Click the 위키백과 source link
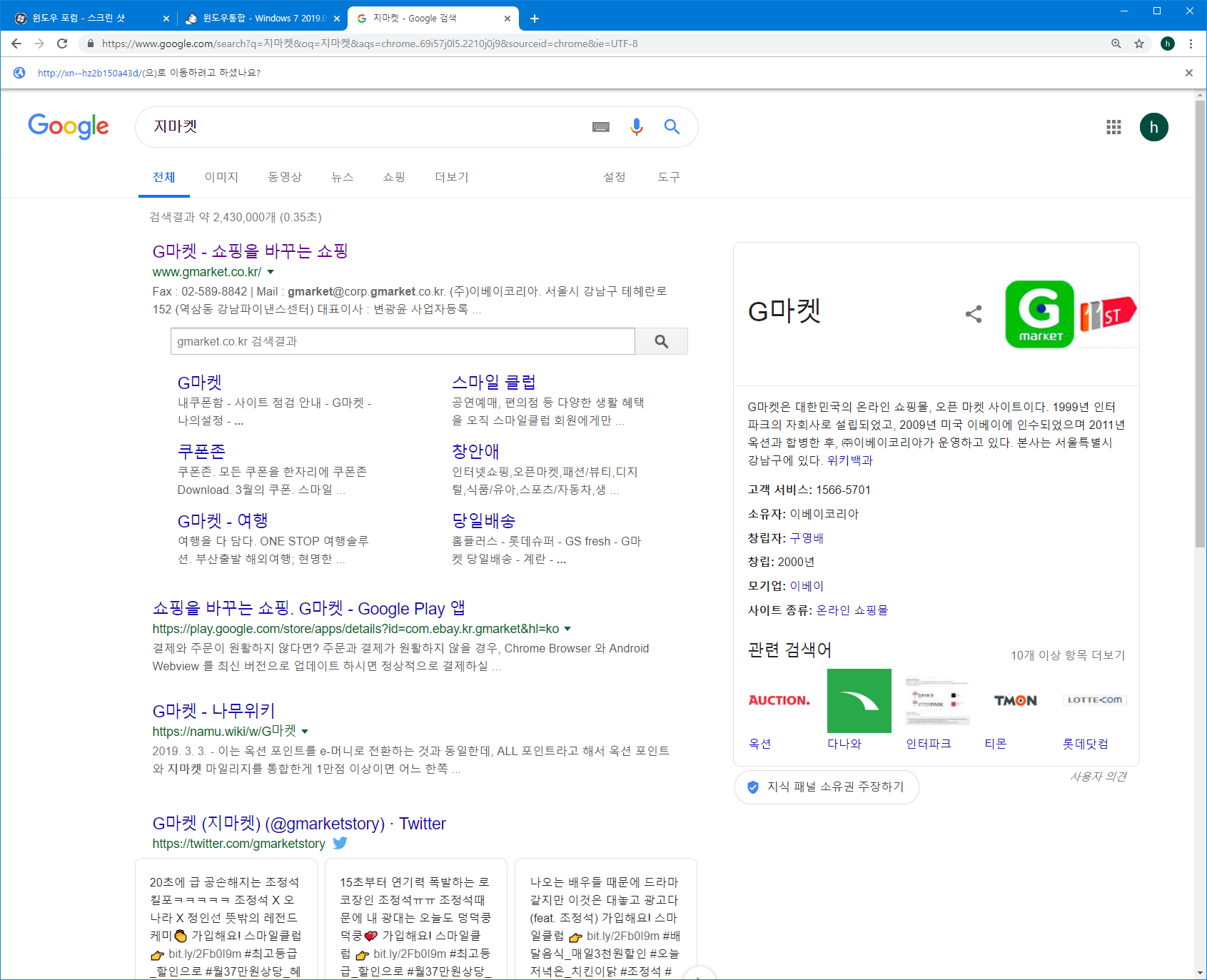The width and height of the screenshot is (1207, 980). tap(850, 460)
